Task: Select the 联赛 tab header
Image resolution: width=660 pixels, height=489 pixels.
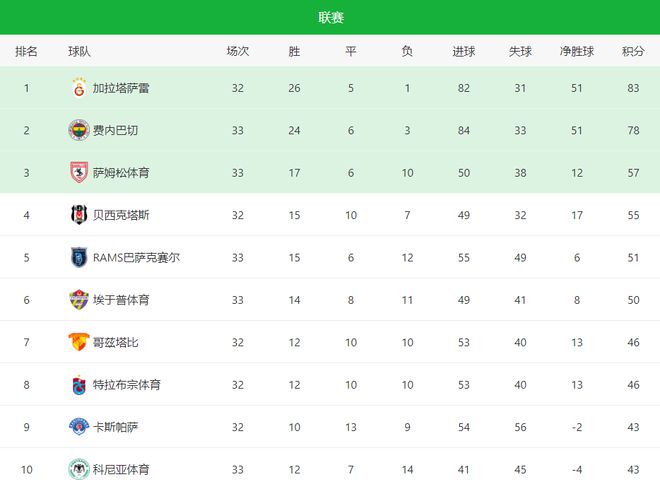Action: [330, 18]
